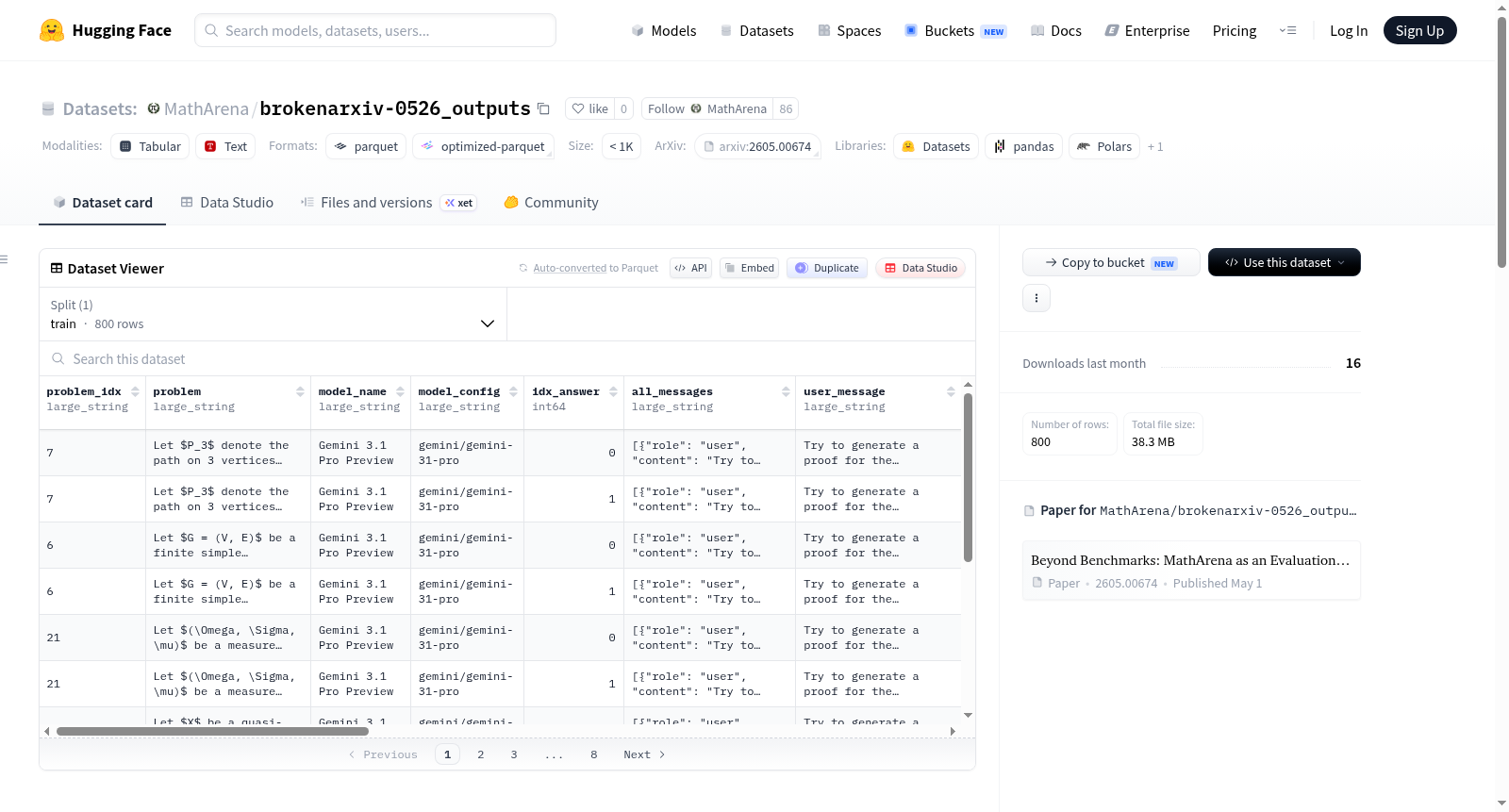
Task: Open the arxiv:2605.00674 tag
Action: pos(757,146)
